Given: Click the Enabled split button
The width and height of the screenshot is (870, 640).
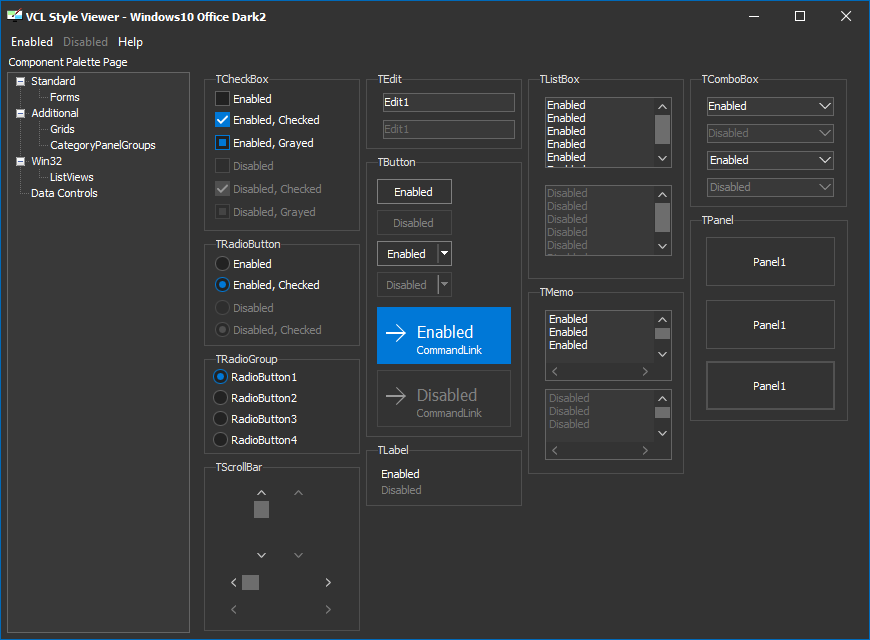Looking at the screenshot, I should click(407, 254).
